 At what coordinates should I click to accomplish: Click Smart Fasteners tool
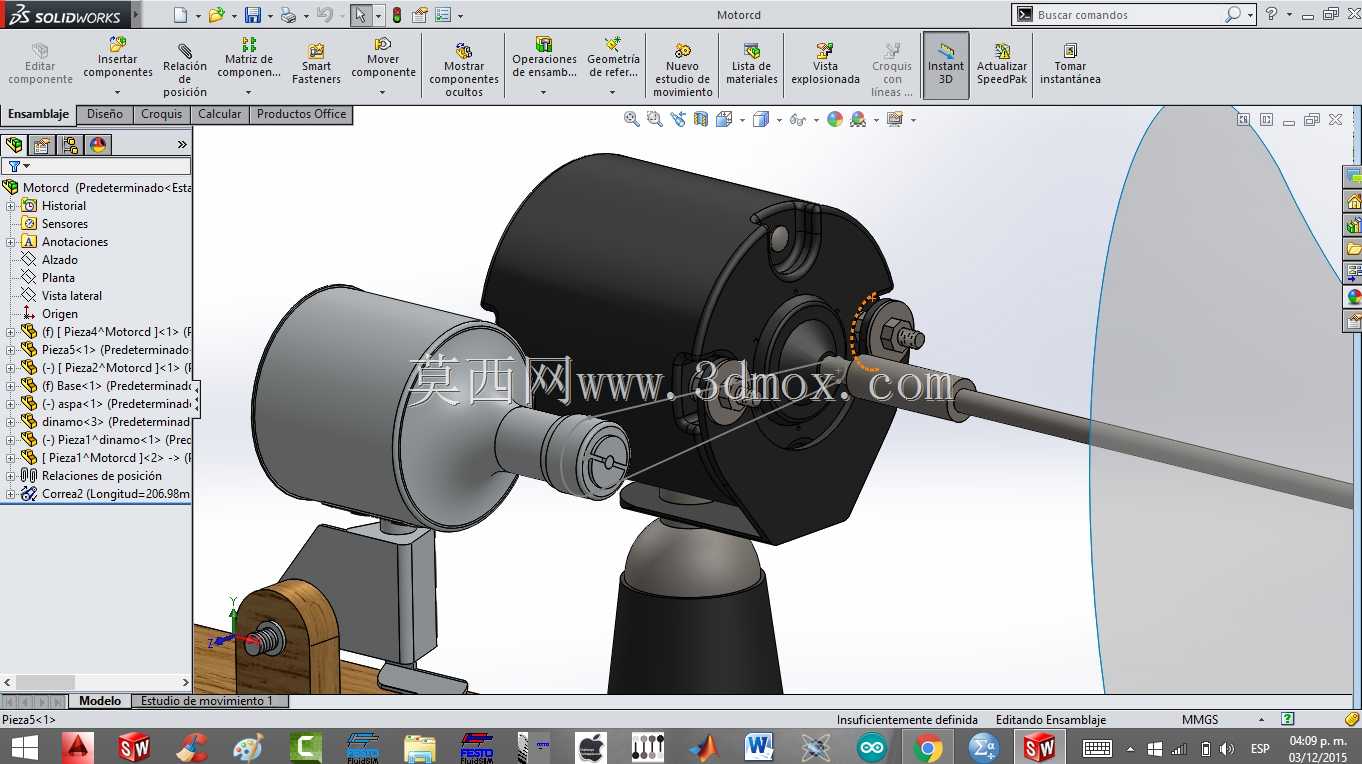point(316,64)
